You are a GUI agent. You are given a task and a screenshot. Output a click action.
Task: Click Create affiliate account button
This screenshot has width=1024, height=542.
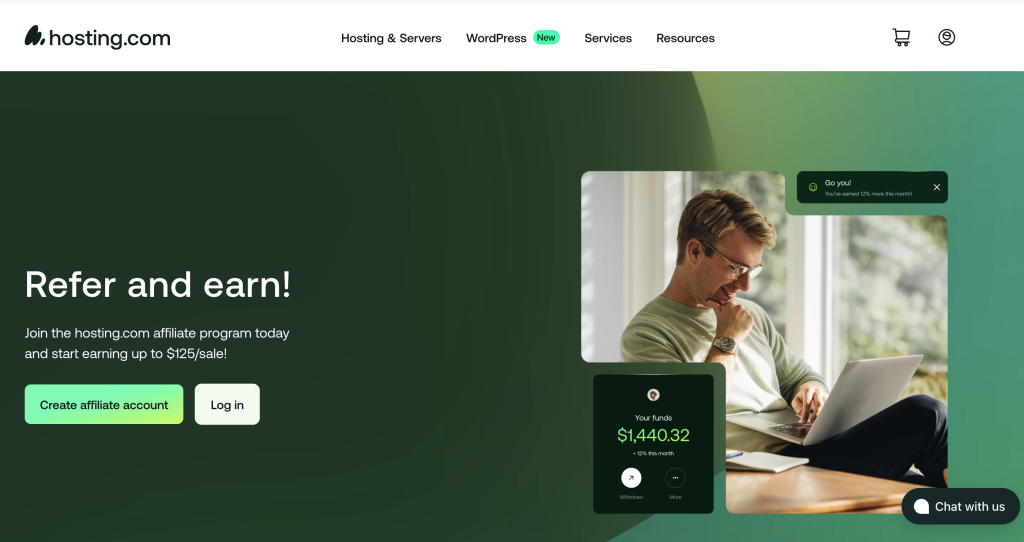[x=104, y=404]
